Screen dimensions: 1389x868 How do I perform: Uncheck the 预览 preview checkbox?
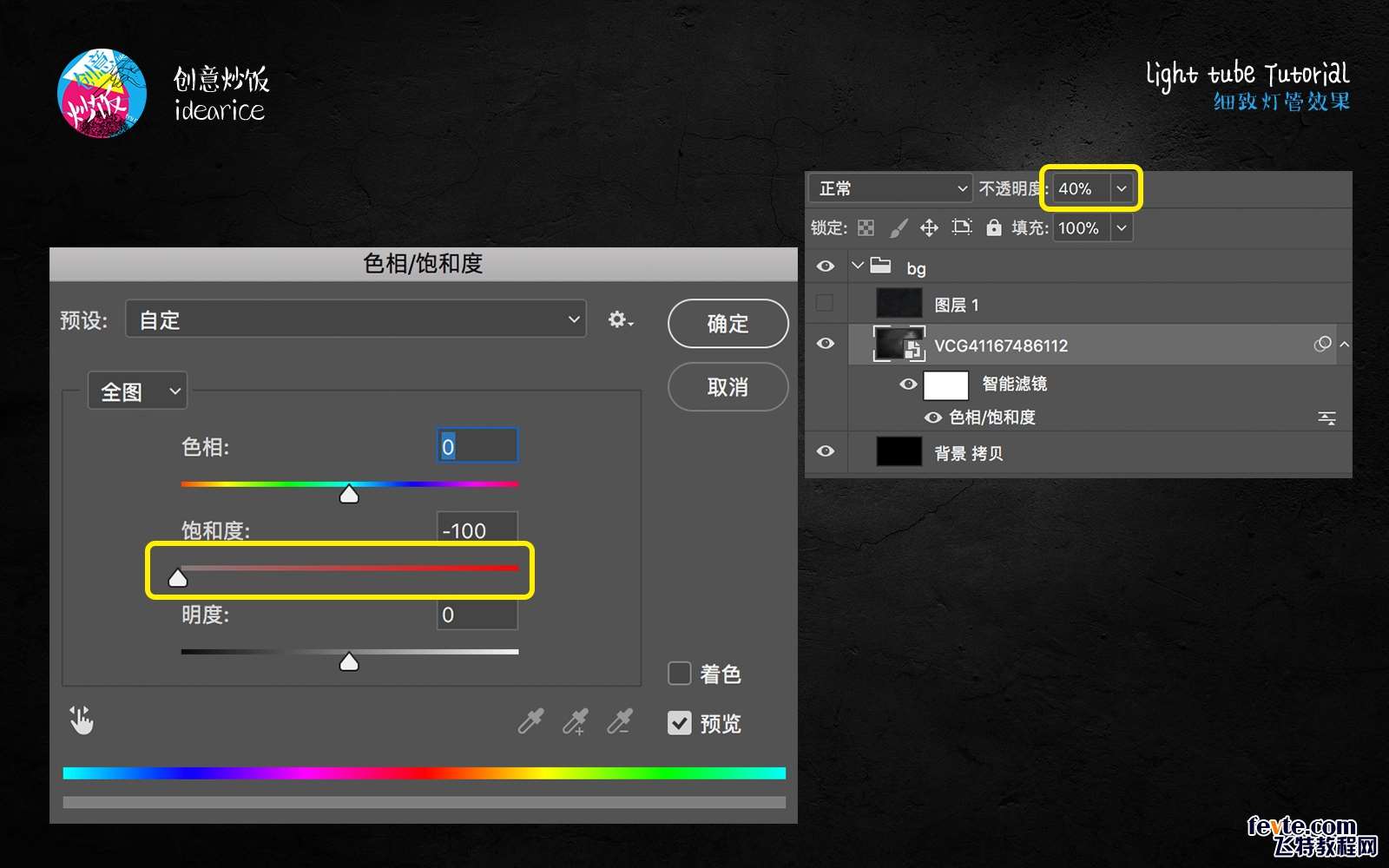pyautogui.click(x=679, y=723)
